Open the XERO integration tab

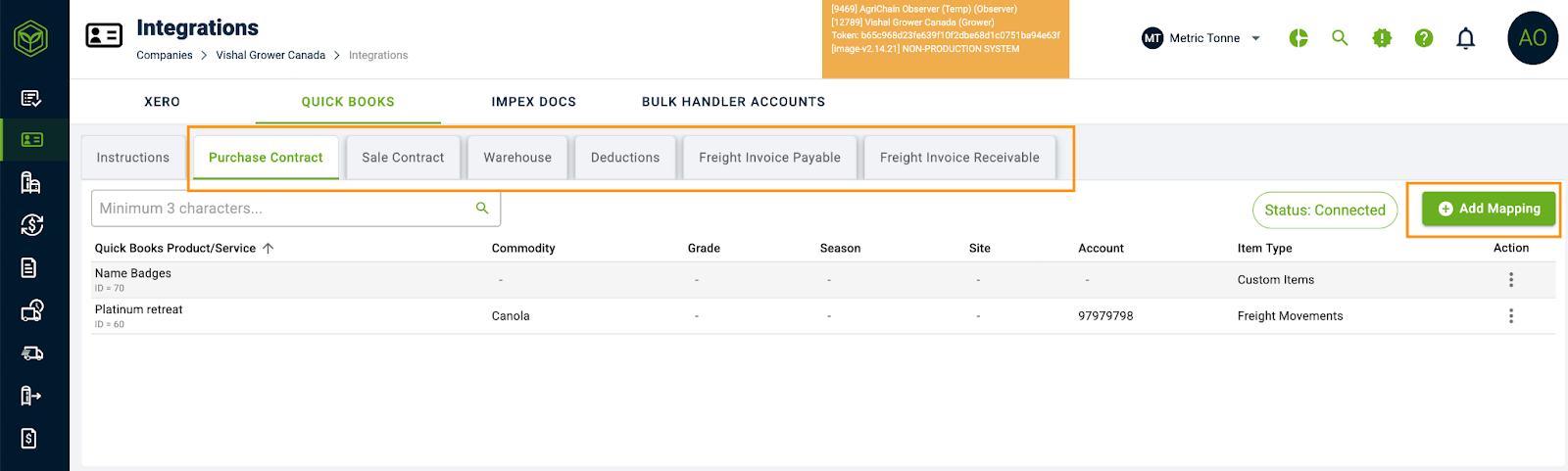point(162,102)
